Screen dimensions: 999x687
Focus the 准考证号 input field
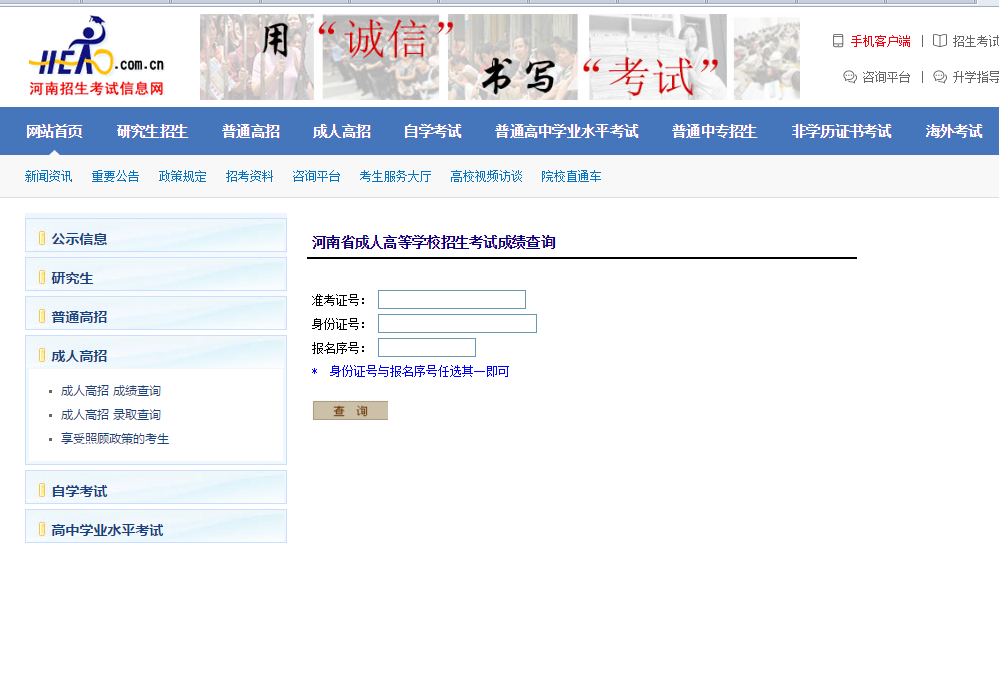click(452, 300)
